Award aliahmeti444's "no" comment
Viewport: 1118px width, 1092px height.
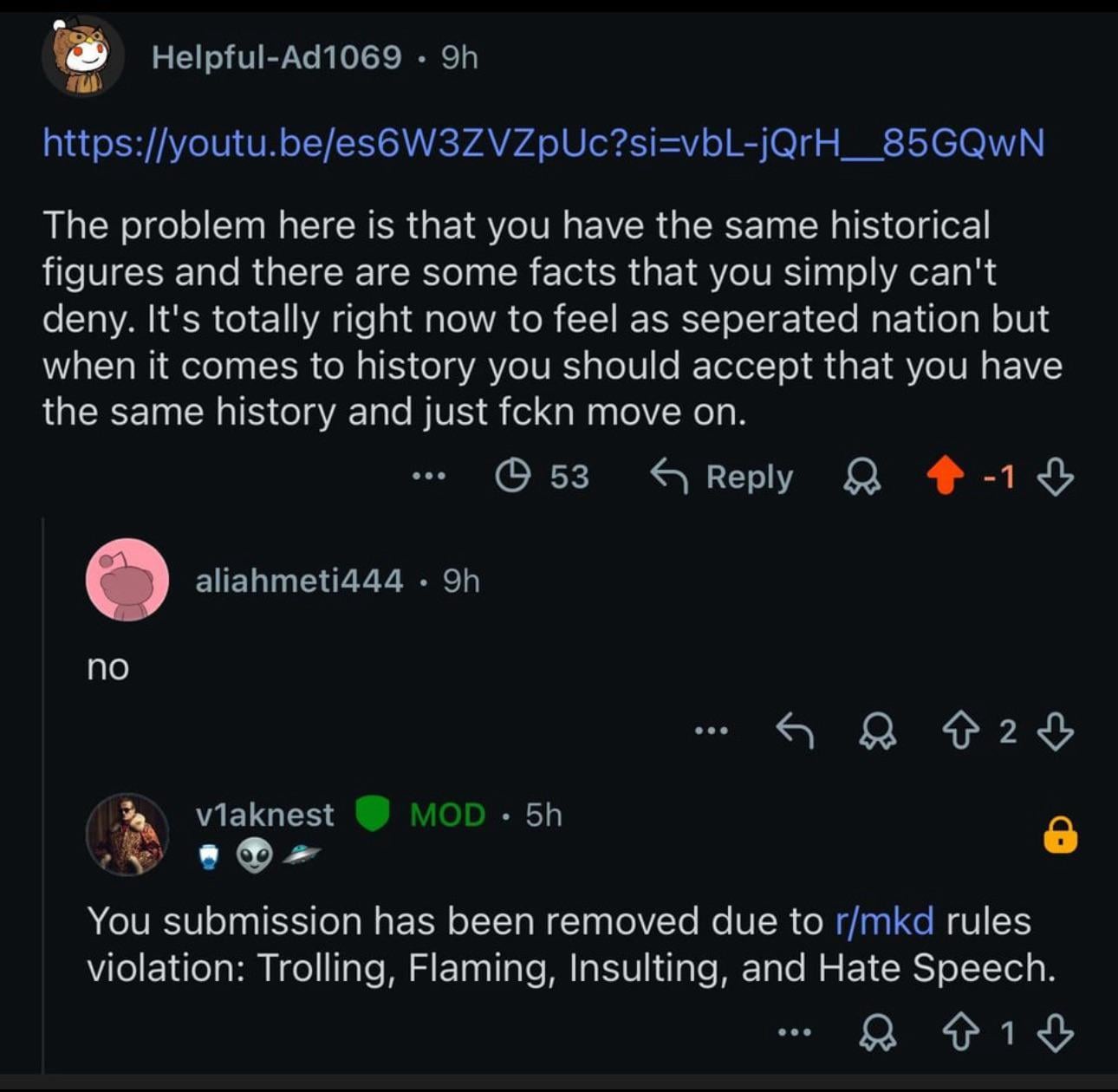pos(878,732)
